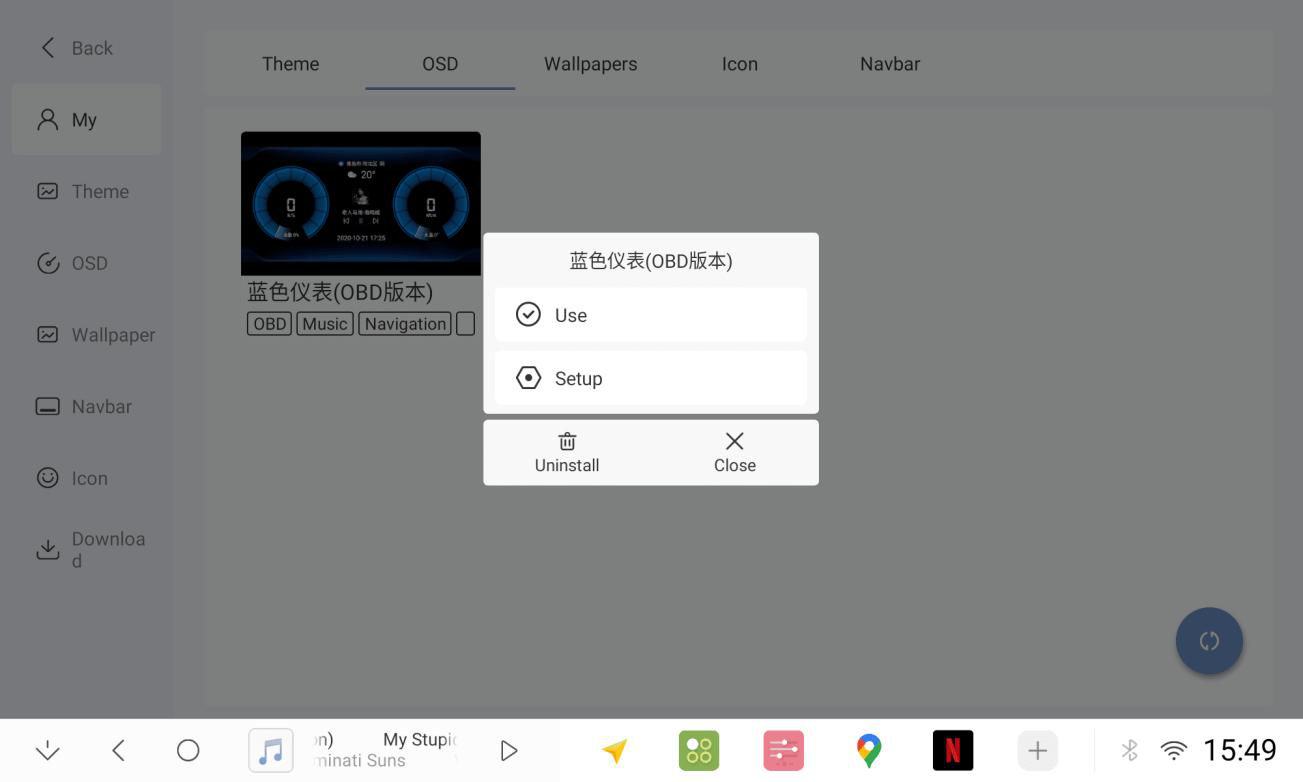
Task: Switch to the Icon tab
Action: coord(740,64)
